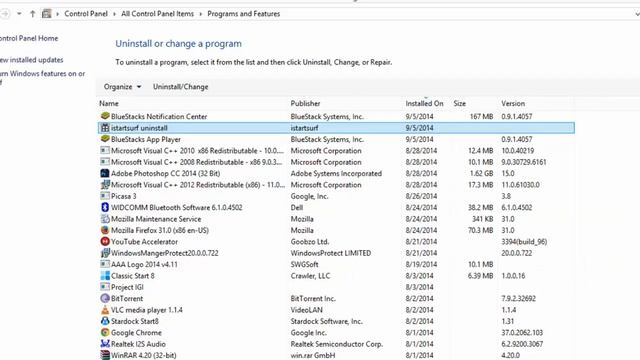Sort by Size column header
Screen dimensions: 640x360
(460, 104)
